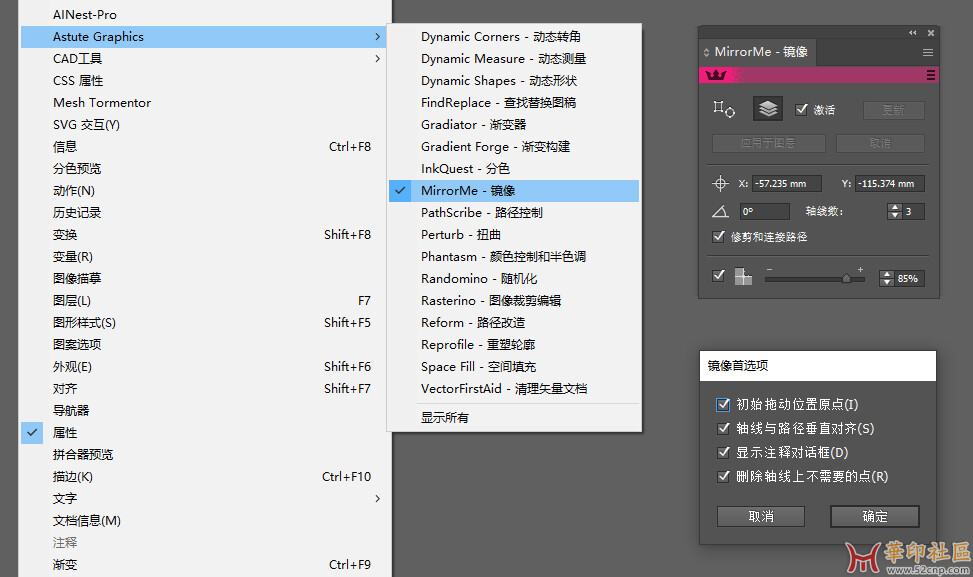
Task: Click the 85% opacity value field
Action: (x=910, y=279)
